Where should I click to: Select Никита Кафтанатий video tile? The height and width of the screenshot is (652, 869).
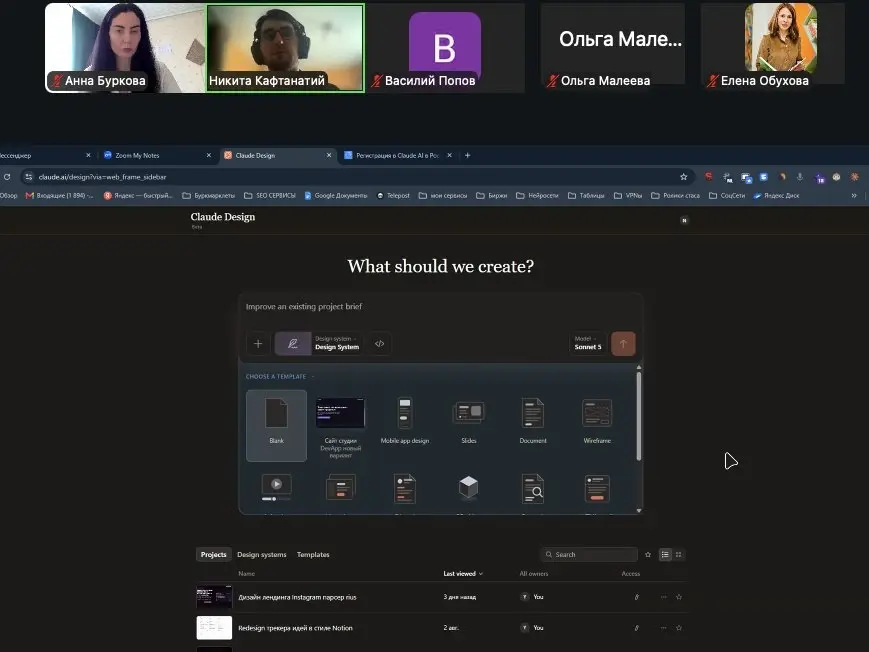285,48
